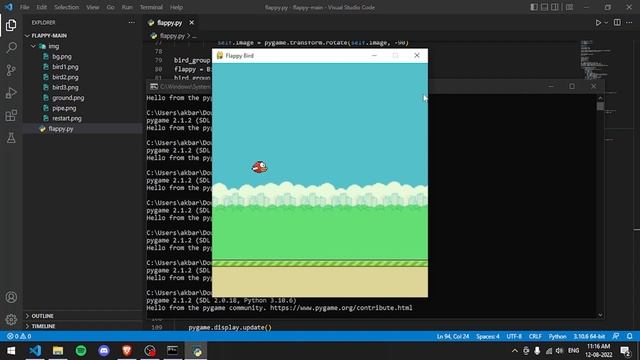640x360 pixels.
Task: Open the Run menu
Action: tap(127, 7)
